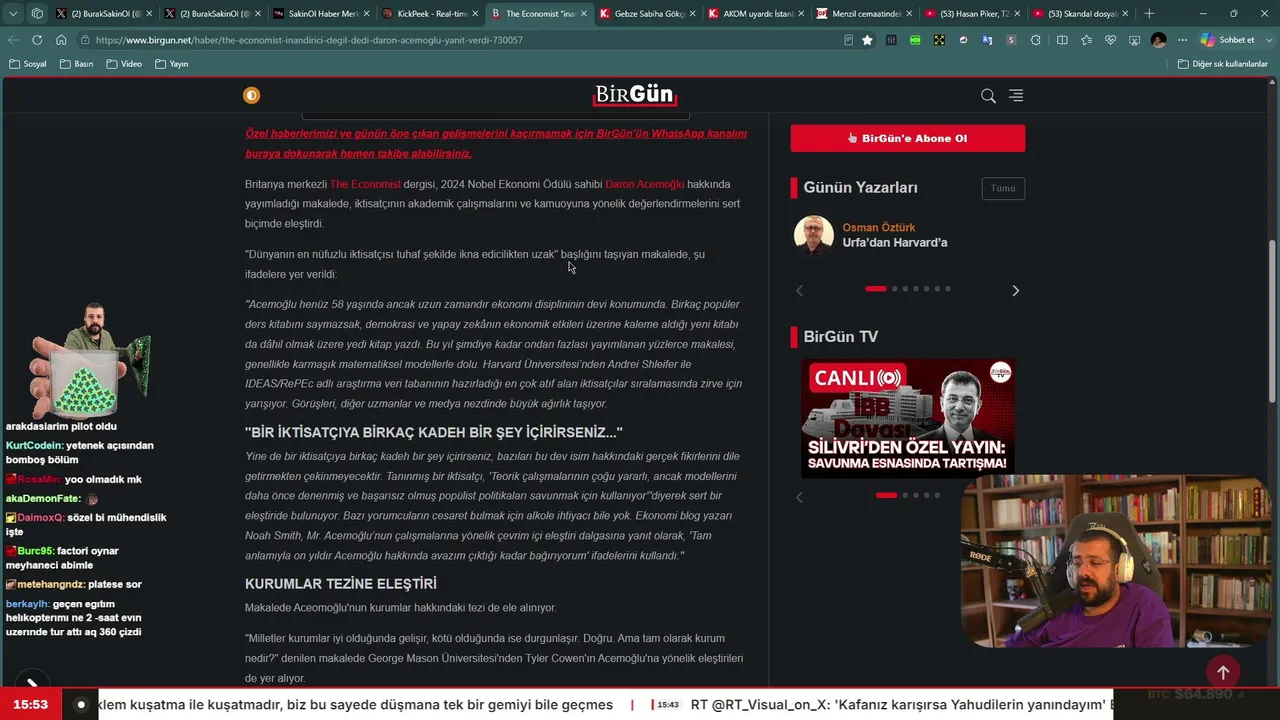Viewport: 1280px width, 720px height.
Task: Open the BirGün hamburger menu
Action: coord(1016,96)
